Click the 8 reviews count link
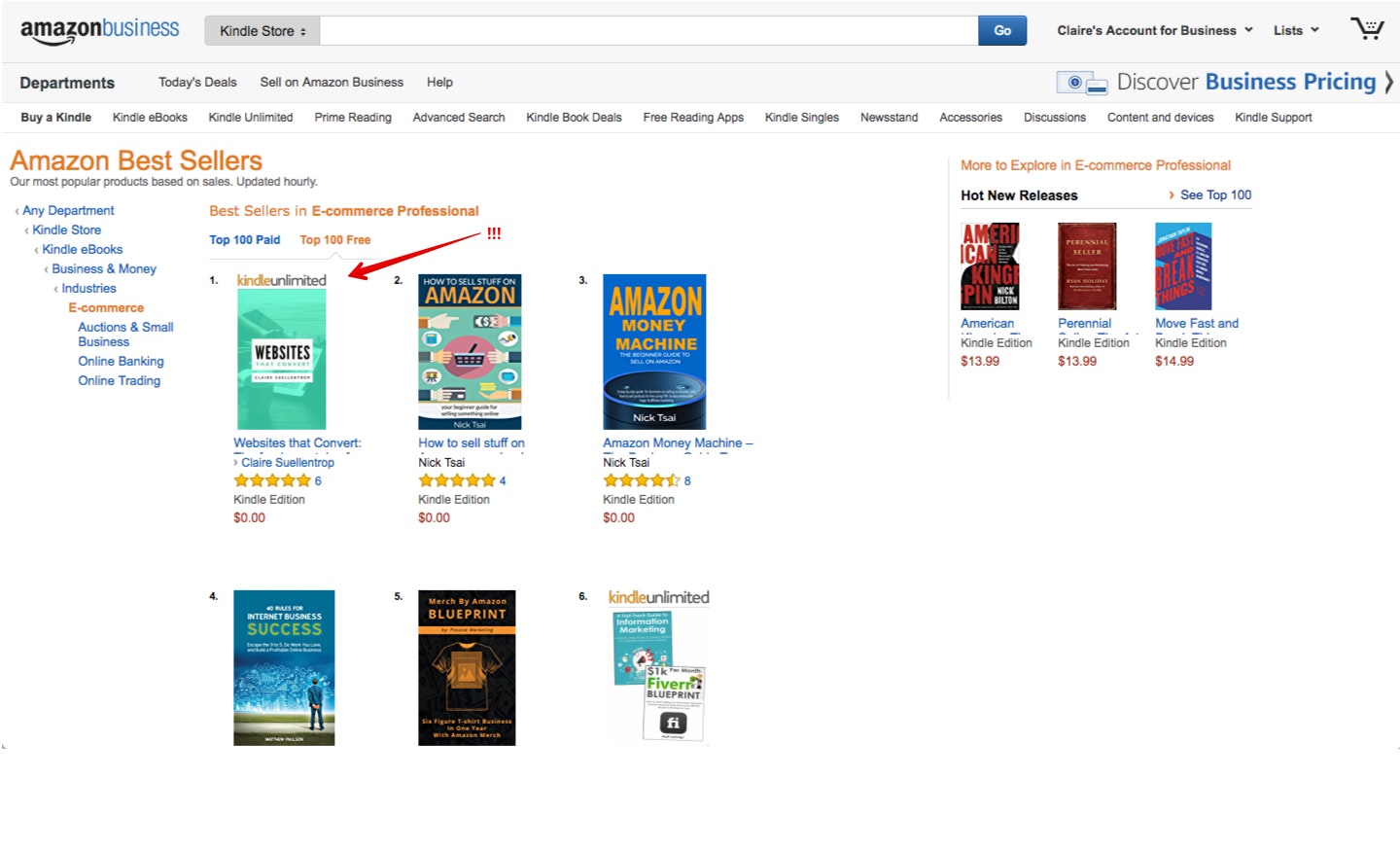The width and height of the screenshot is (1400, 849). (x=687, y=481)
